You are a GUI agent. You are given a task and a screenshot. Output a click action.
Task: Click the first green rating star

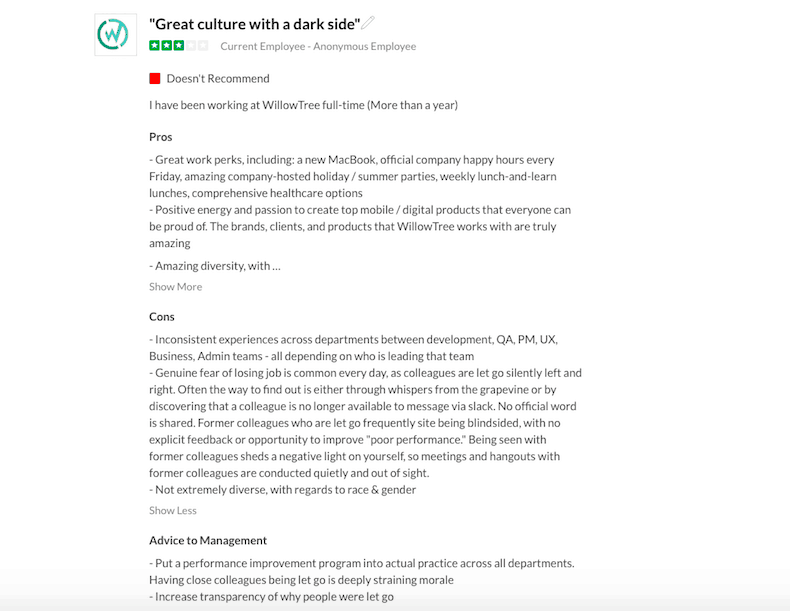pyautogui.click(x=154, y=46)
